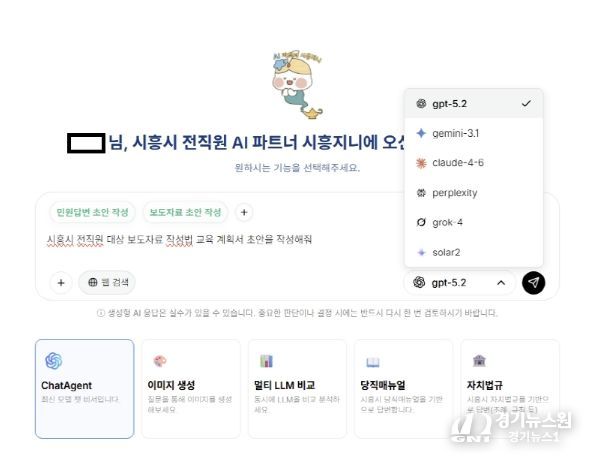Collapse the gpt-5.2 model selector chevron
Image resolution: width=591 pixels, height=463 pixels.
501,283
